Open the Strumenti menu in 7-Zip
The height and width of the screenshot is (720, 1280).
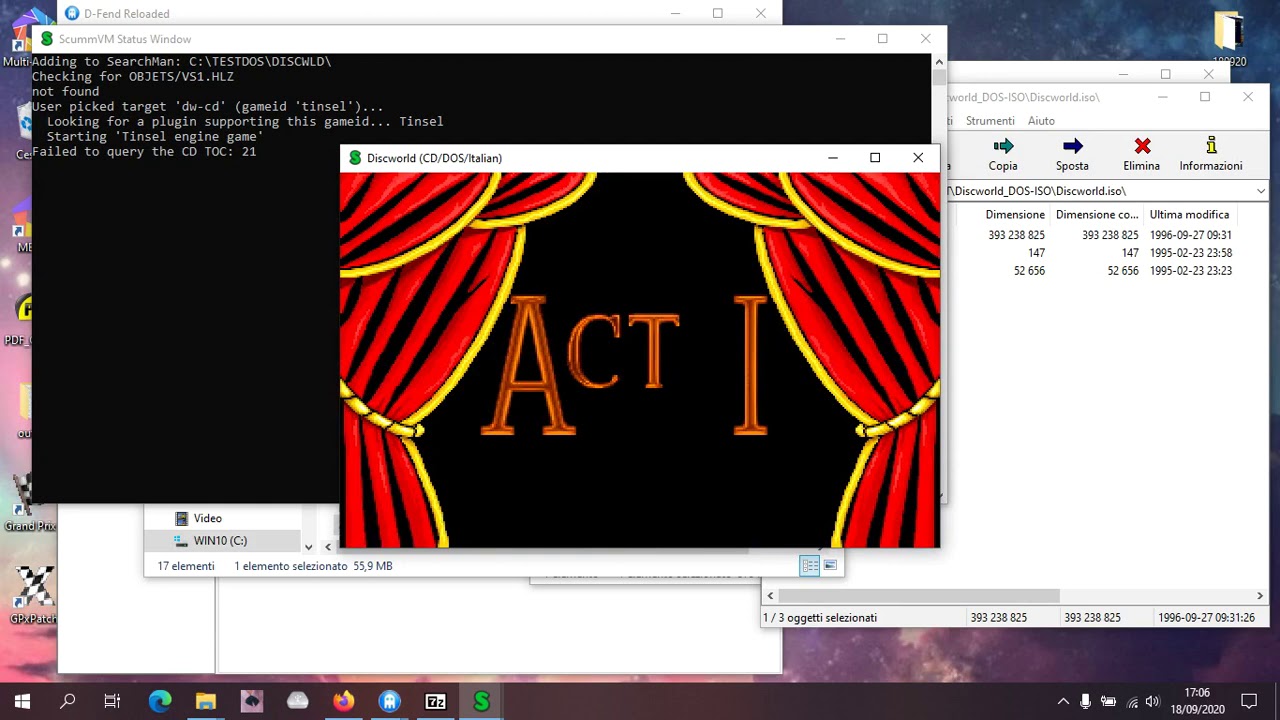coord(990,120)
